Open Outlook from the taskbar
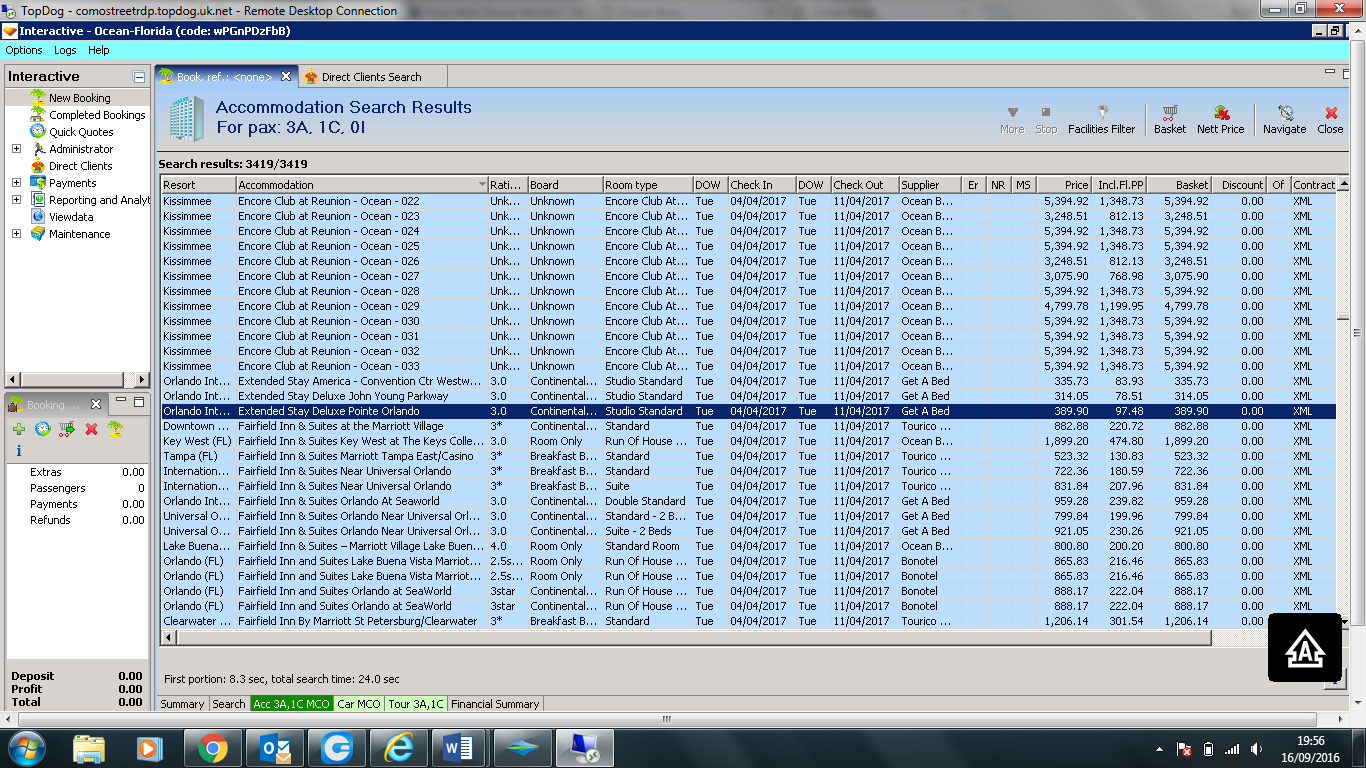The height and width of the screenshot is (768, 1366). pyautogui.click(x=274, y=748)
